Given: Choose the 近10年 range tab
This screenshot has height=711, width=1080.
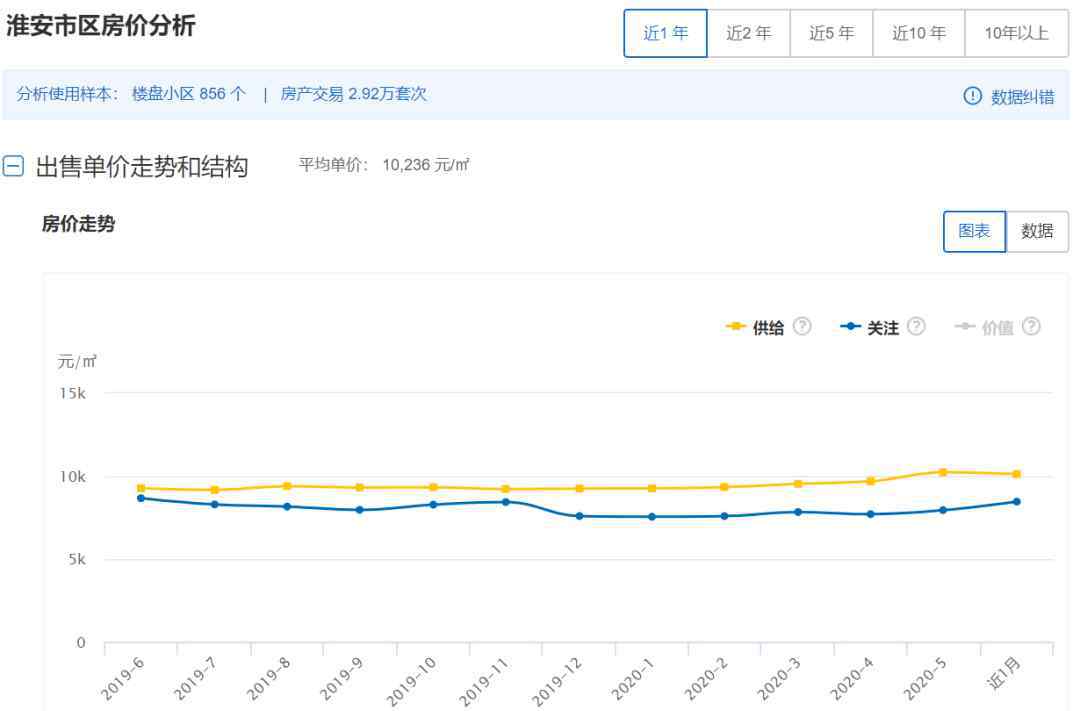Looking at the screenshot, I should [918, 33].
